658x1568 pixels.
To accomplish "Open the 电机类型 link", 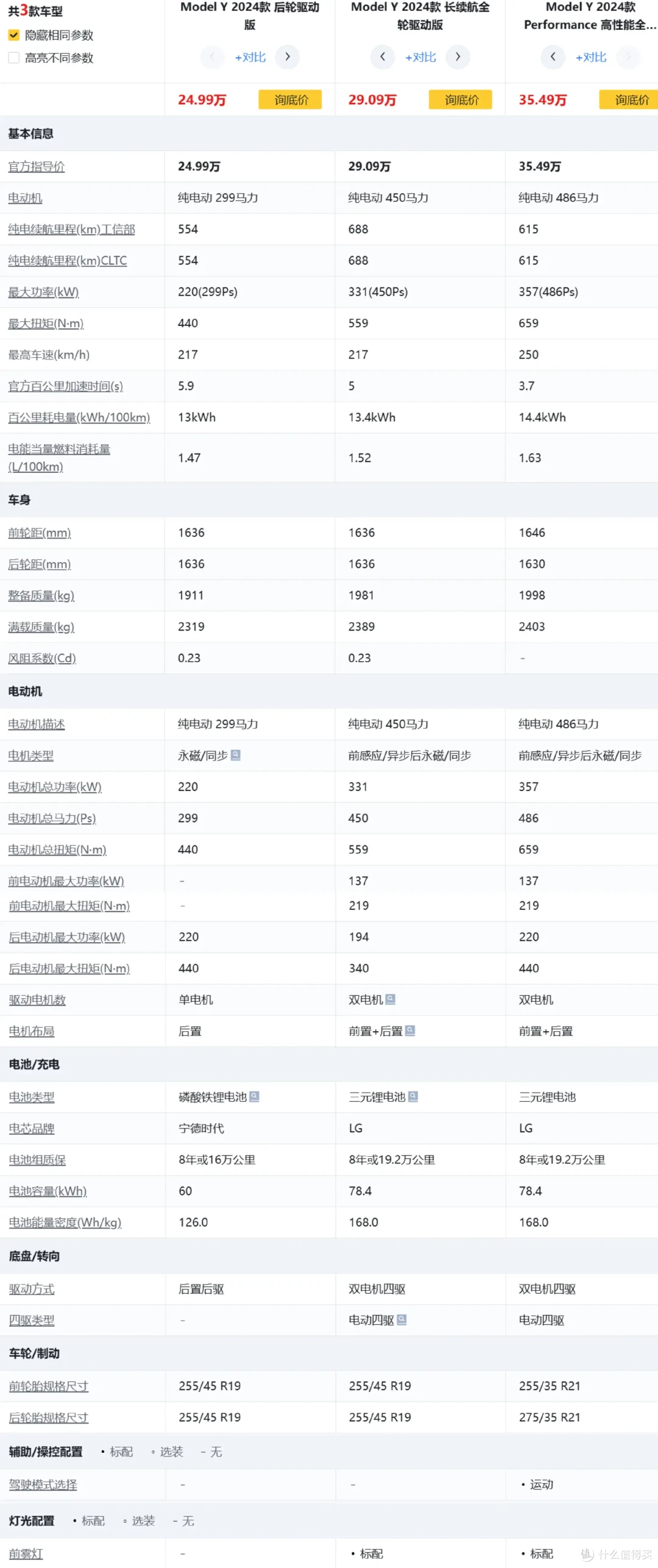I will tap(30, 756).
